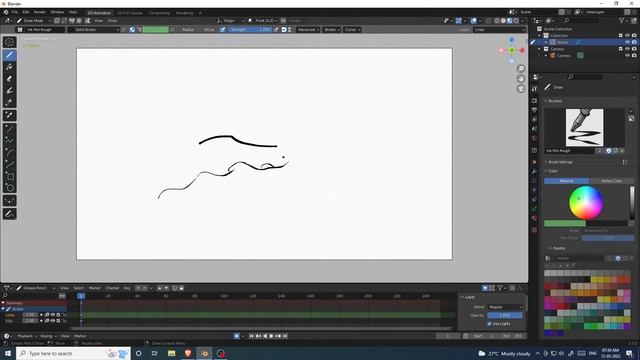
Task: Select the Tint tool
Action: pos(9,90)
